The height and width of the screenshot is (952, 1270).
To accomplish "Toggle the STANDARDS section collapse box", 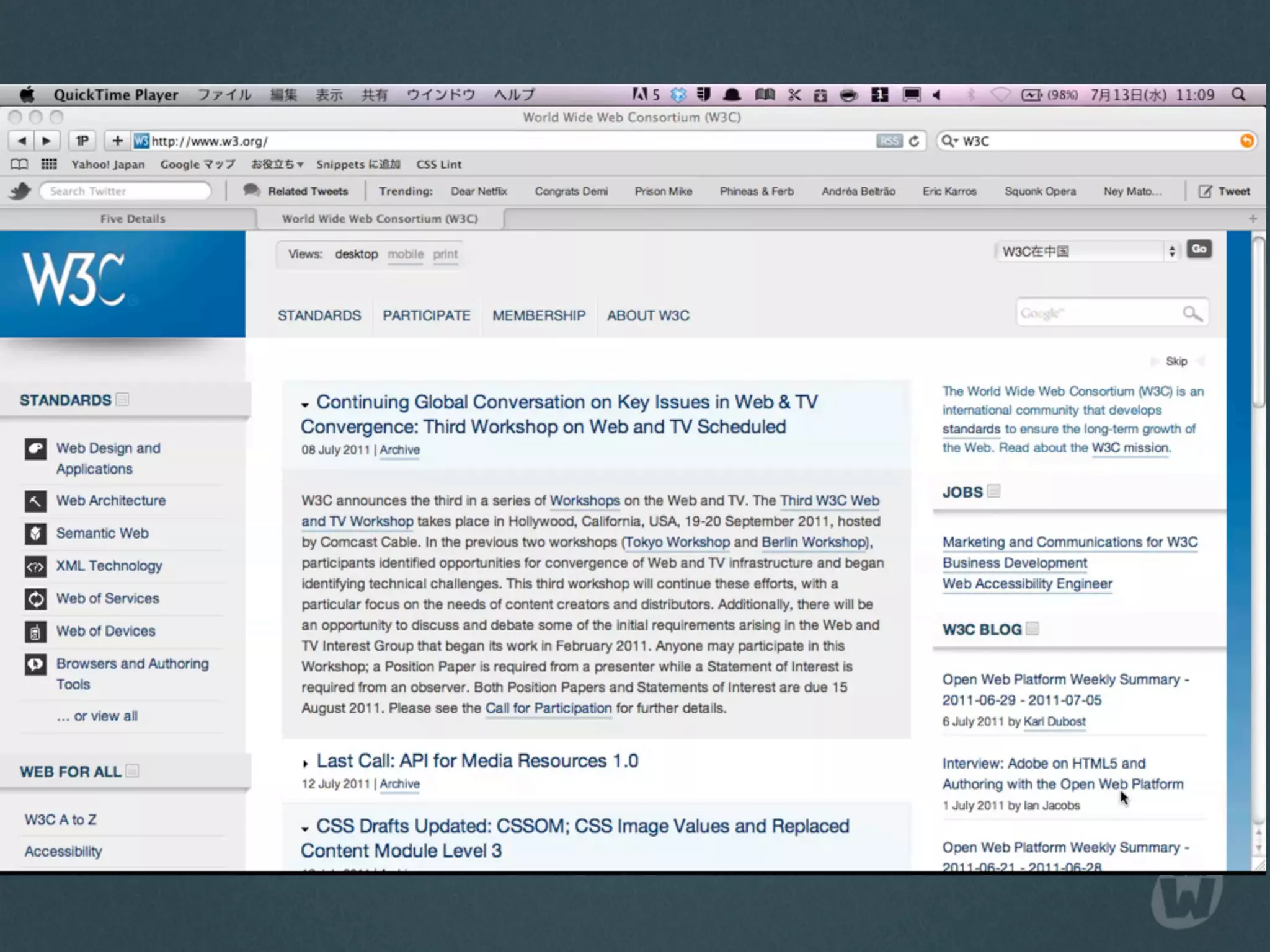I will (x=123, y=400).
